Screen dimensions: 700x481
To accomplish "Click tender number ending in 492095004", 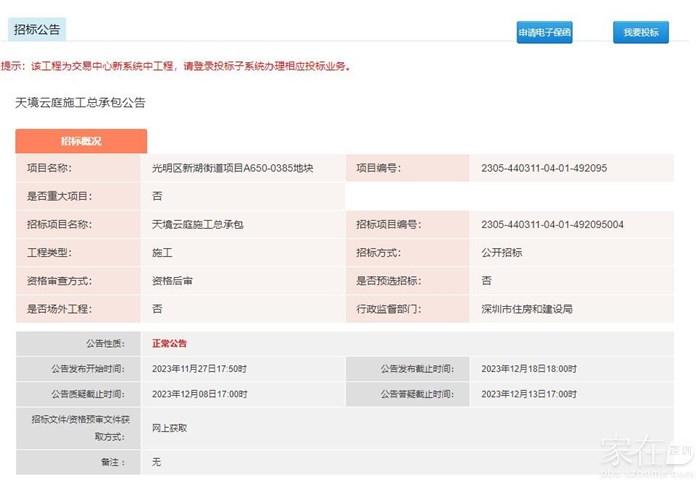I will 552,224.
